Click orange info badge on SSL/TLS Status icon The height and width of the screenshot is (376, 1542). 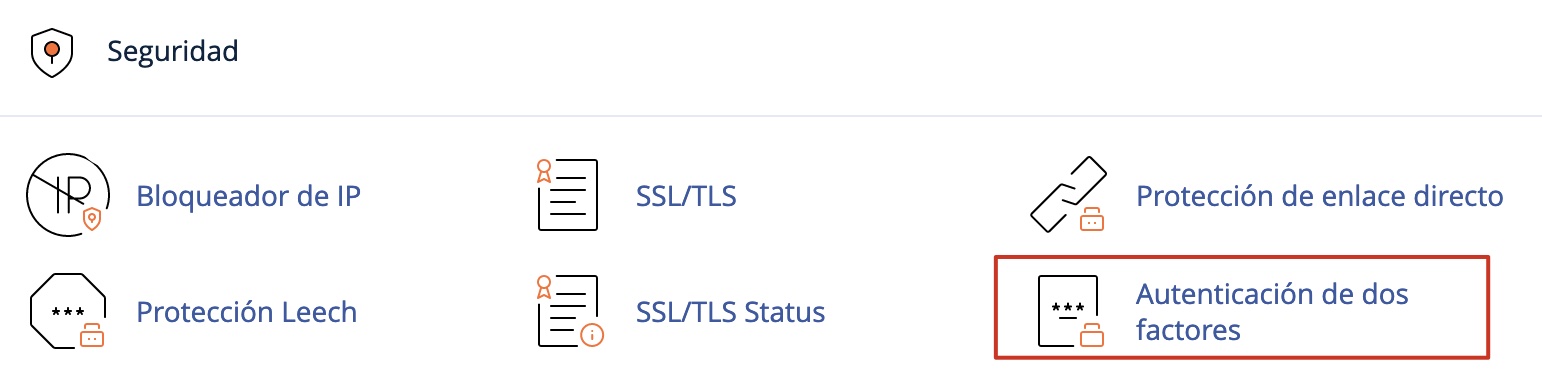[x=592, y=335]
